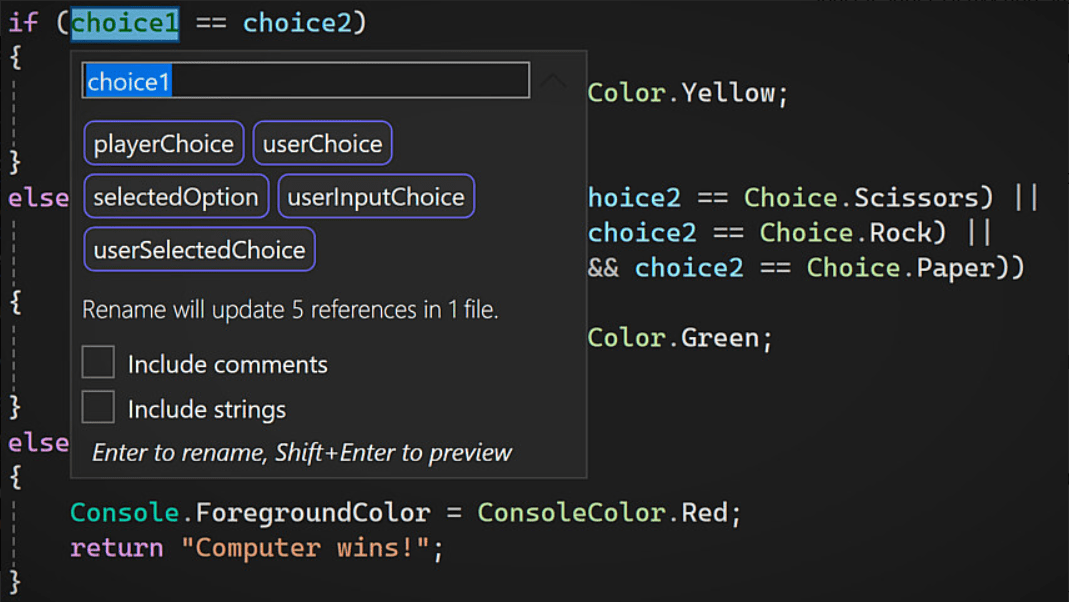This screenshot has height=602, width=1069.
Task: Select the playerChoice rename suggestion
Action: point(163,143)
